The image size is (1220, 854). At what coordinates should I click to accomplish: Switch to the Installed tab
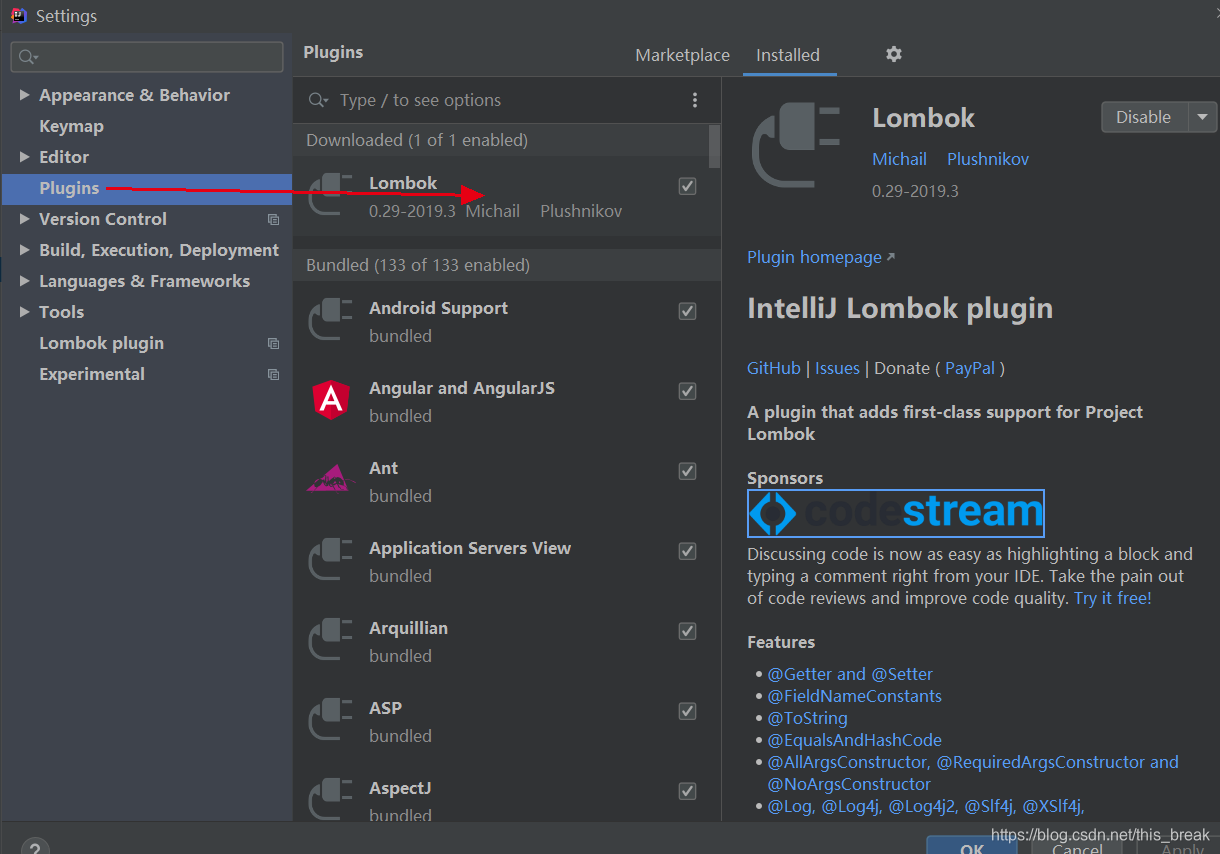[x=788, y=55]
